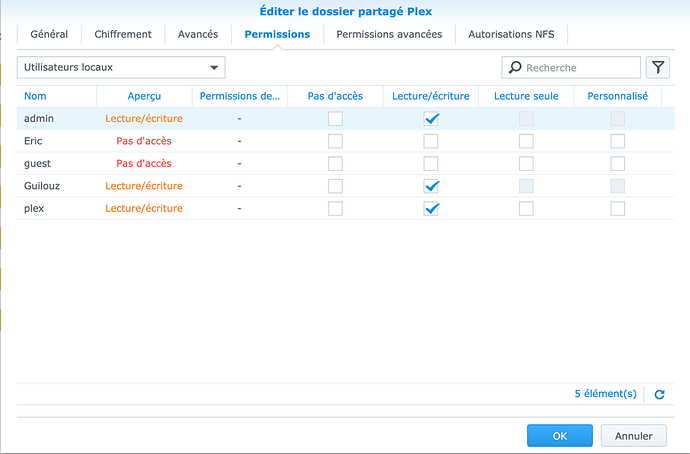Sort by the Nom column header
The height and width of the screenshot is (454, 690).
click(36, 96)
